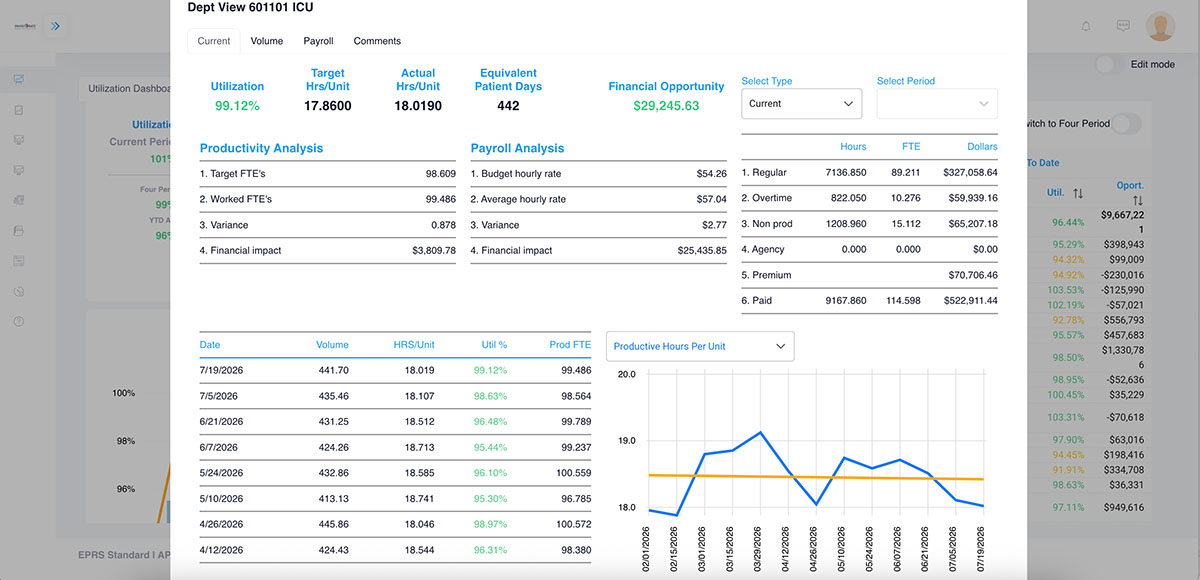Click the Prod FTE column header
1200x580 pixels.
click(570, 345)
